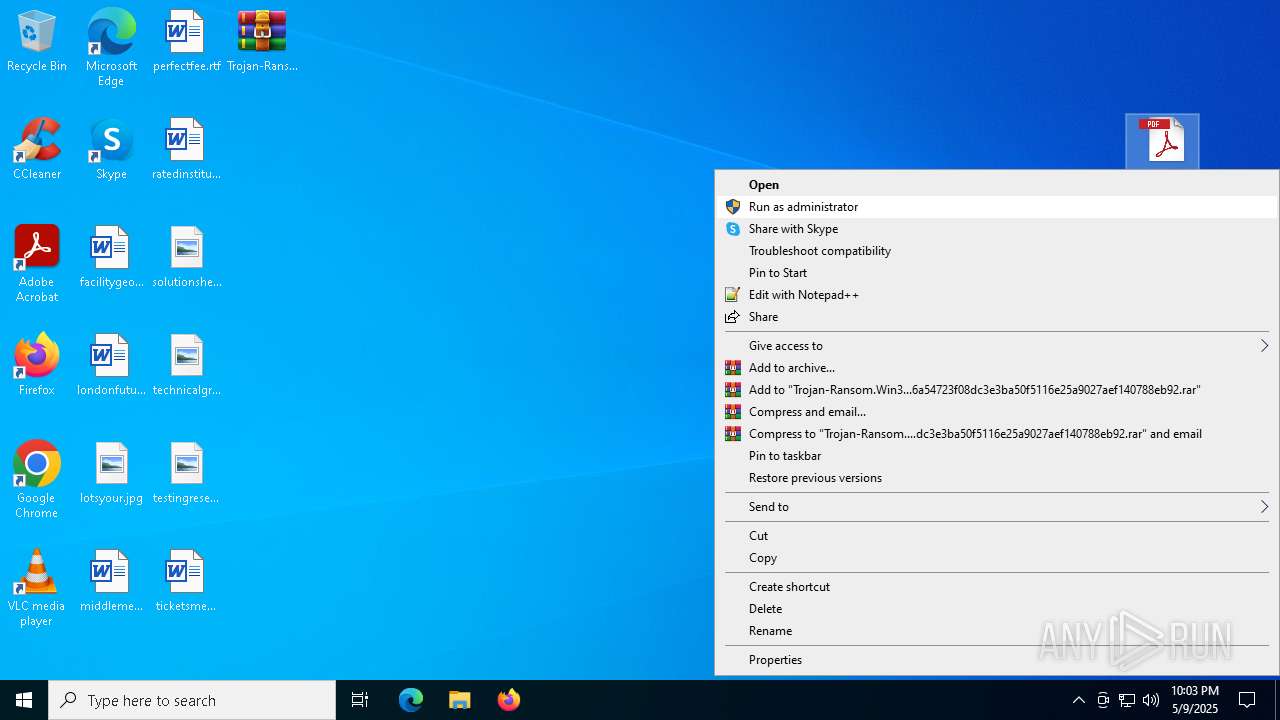Select the VLC media player shortcut
1280x720 pixels.
coord(37,588)
